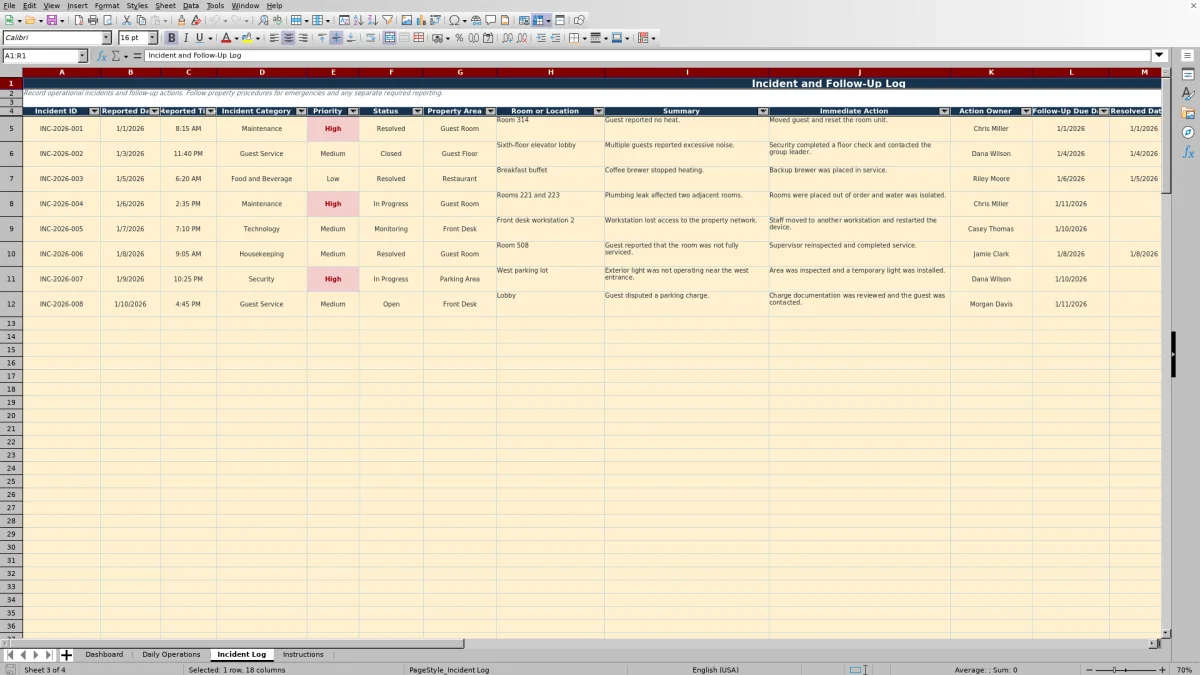Click the Cut scissors icon
1200x675 pixels.
click(127, 20)
